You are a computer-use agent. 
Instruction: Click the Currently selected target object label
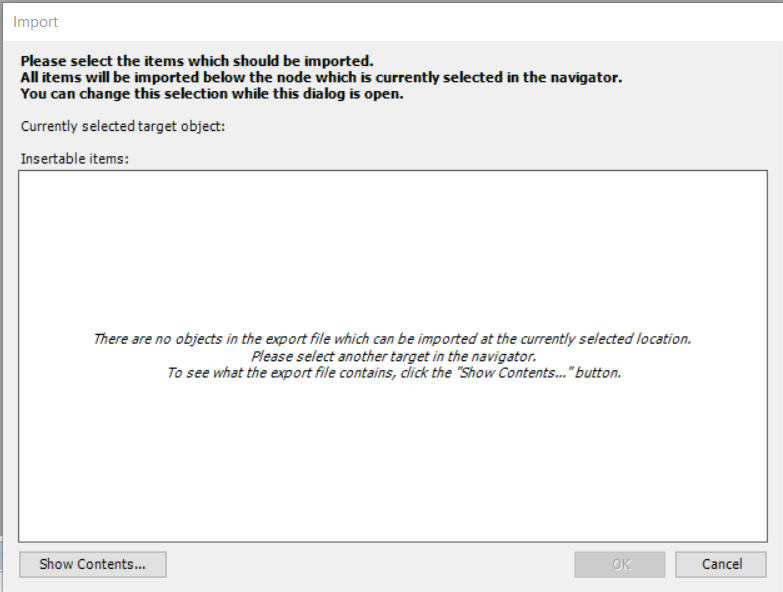[123, 126]
